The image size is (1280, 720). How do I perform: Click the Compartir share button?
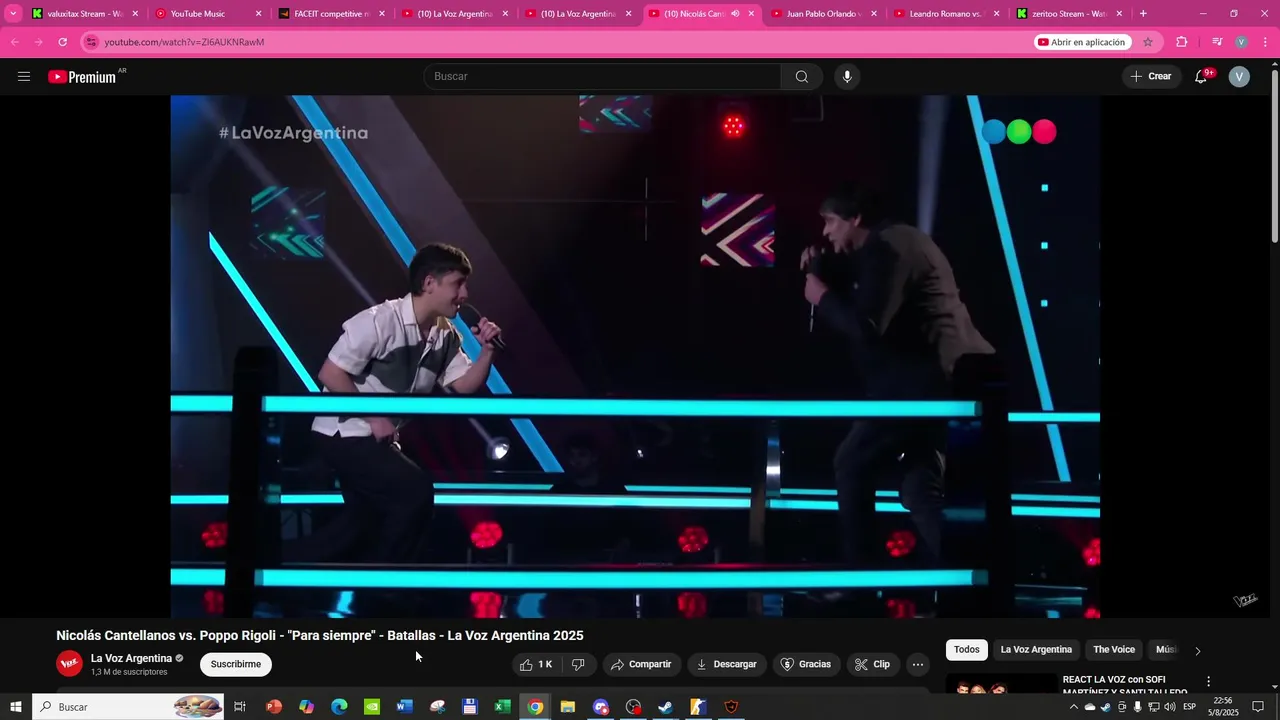(x=641, y=664)
